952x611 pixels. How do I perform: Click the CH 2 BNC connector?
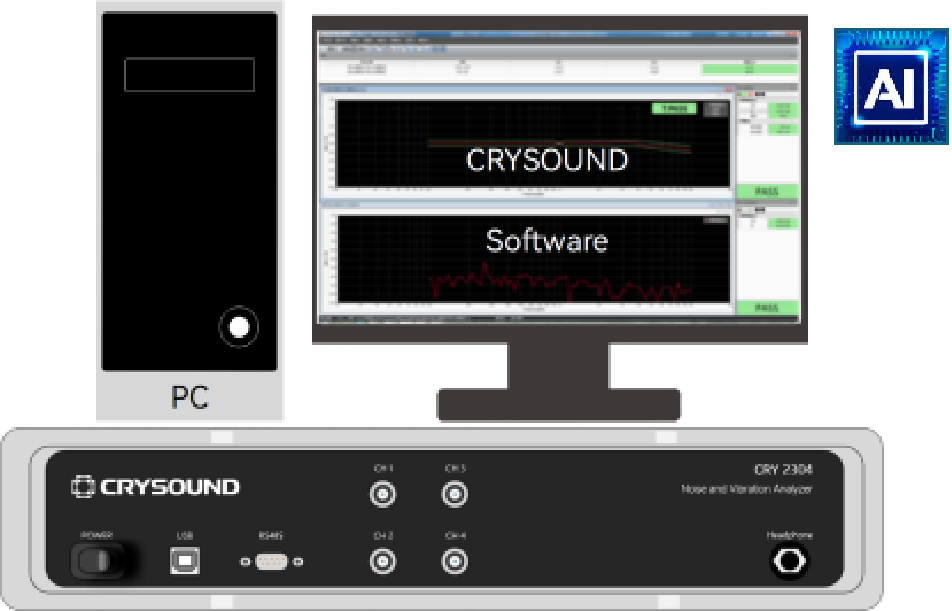(x=383, y=561)
